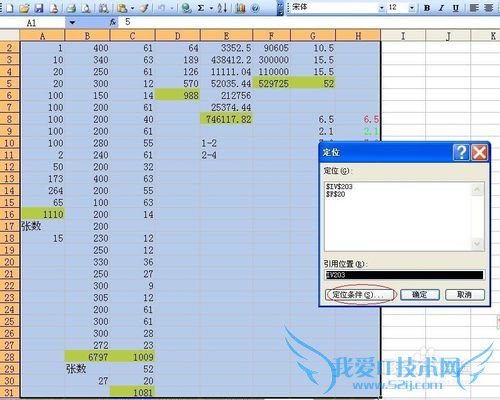Click the pink 6.5 cell in column H
The height and width of the screenshot is (400, 500).
coord(358,119)
